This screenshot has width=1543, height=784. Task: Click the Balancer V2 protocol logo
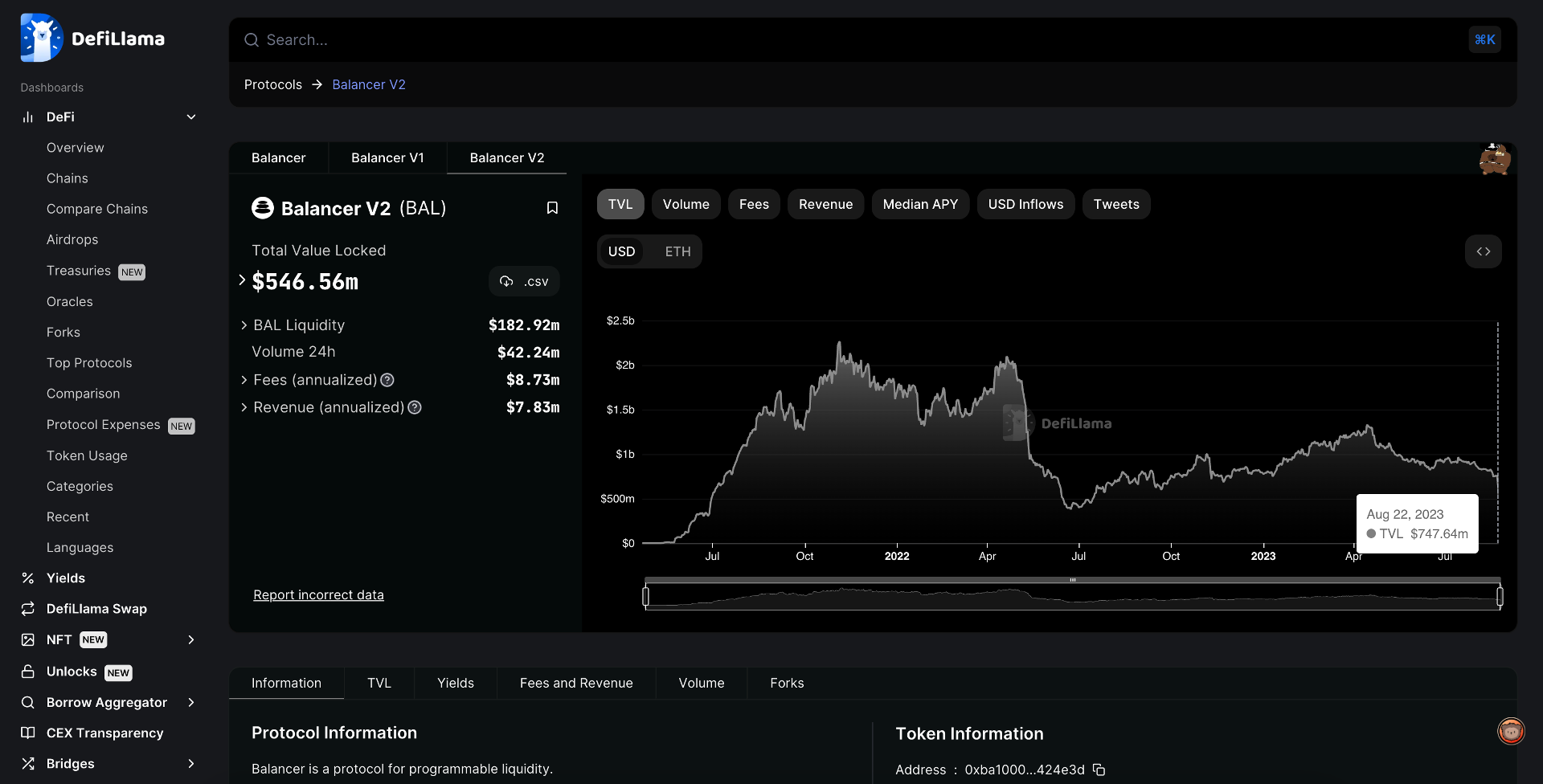pyautogui.click(x=263, y=208)
